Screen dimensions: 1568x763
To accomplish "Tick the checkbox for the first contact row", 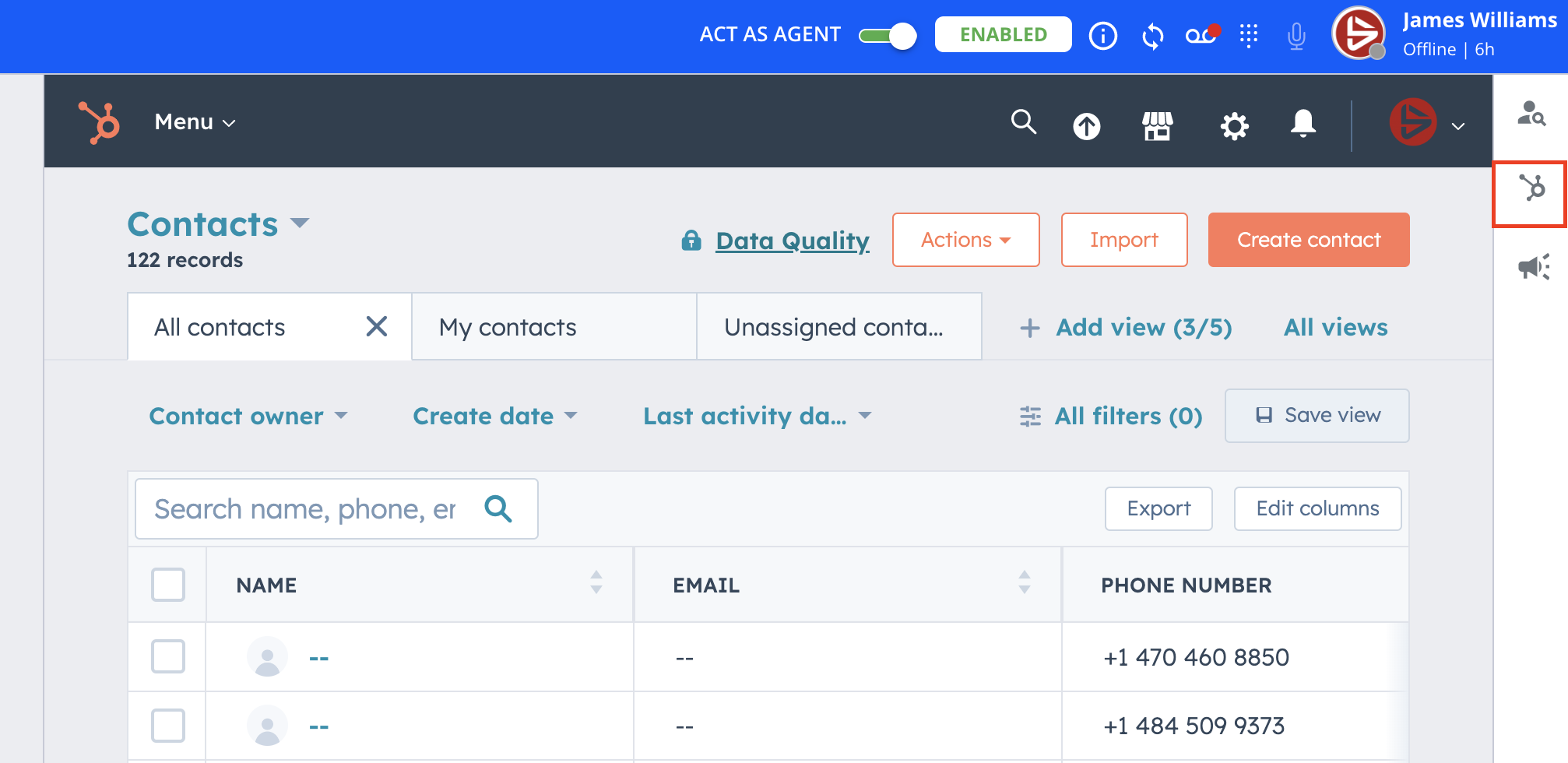I will (x=167, y=656).
